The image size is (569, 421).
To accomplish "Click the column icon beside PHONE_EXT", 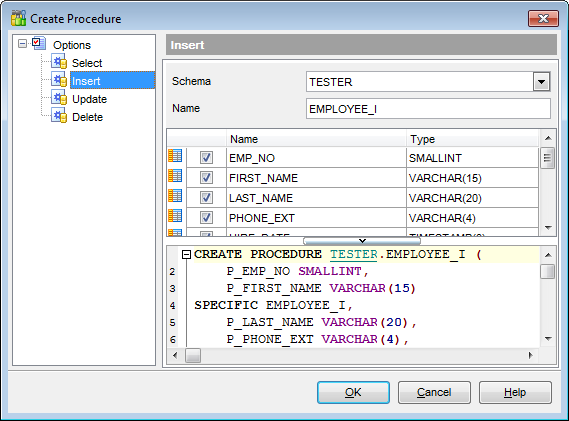I will tap(175, 216).
